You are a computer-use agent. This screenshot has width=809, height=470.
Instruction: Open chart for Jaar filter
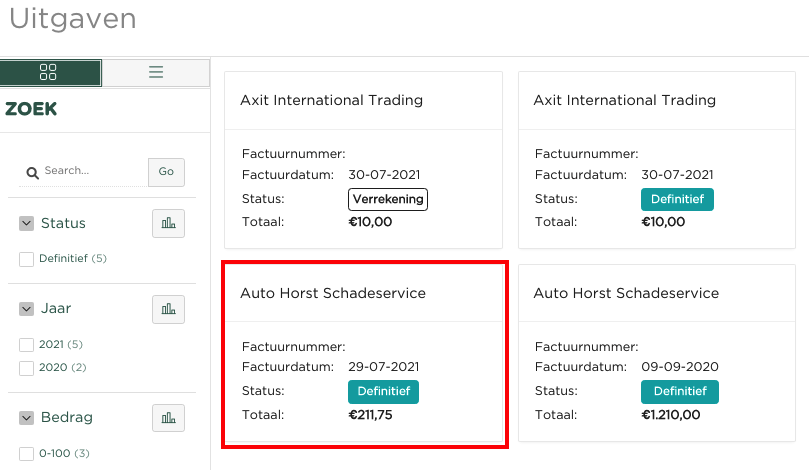click(168, 309)
